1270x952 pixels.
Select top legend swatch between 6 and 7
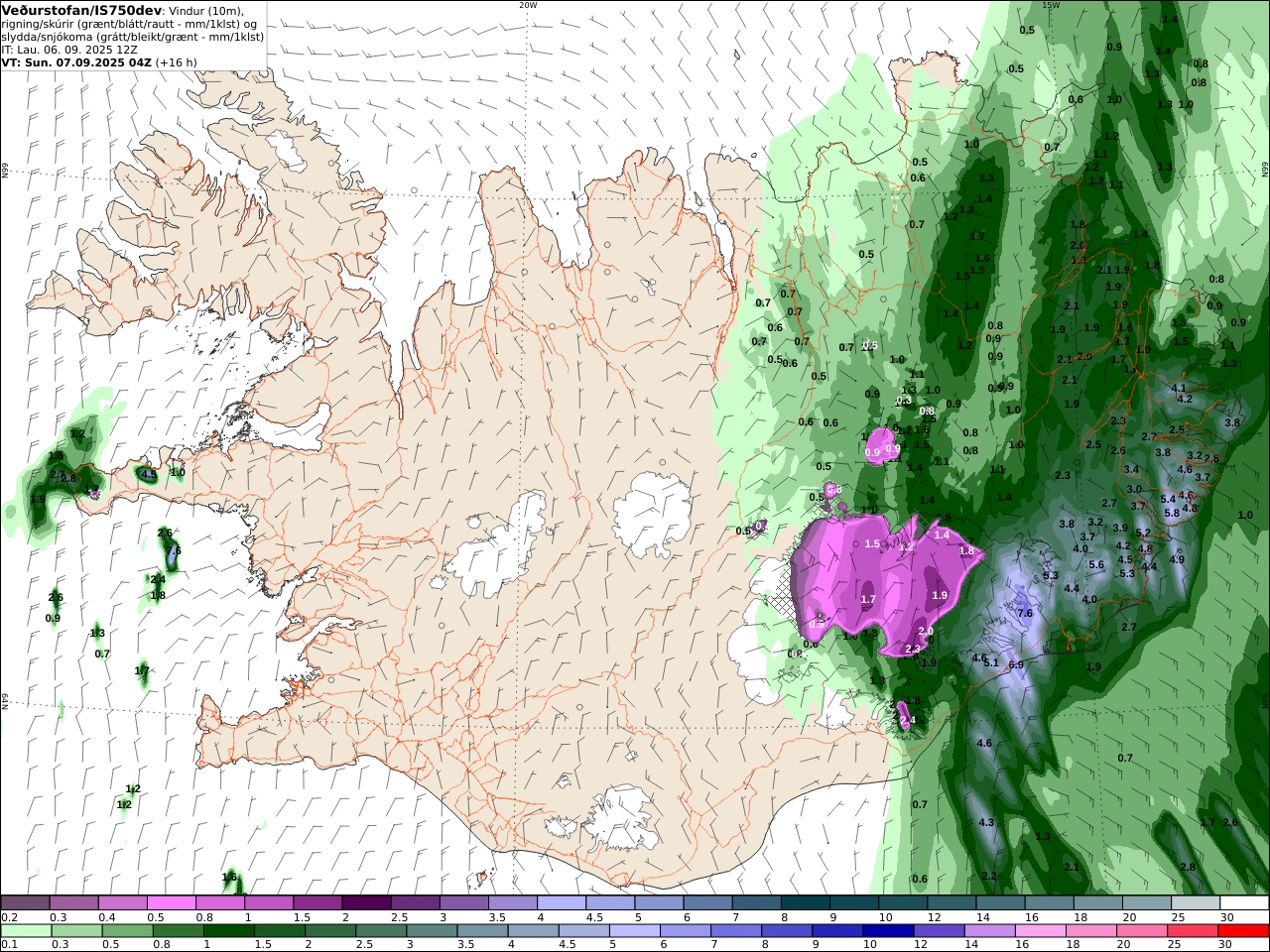[x=707, y=902]
